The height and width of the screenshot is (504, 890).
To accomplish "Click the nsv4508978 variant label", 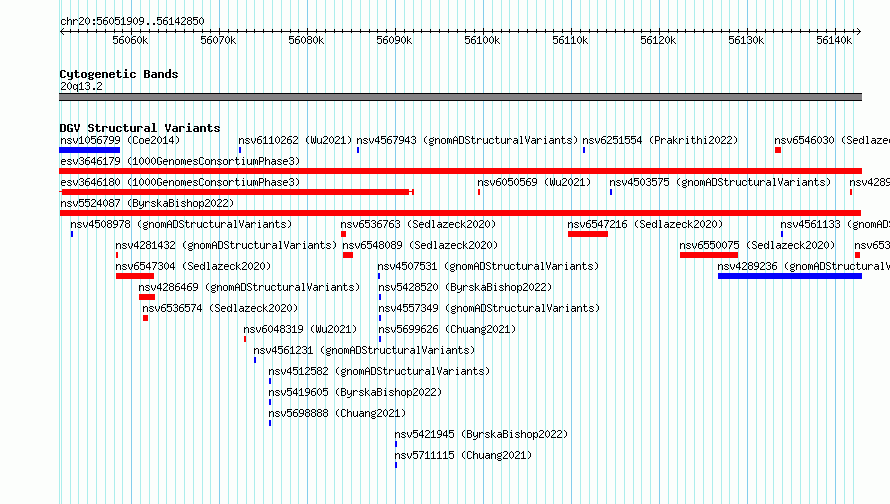I will tap(181, 224).
